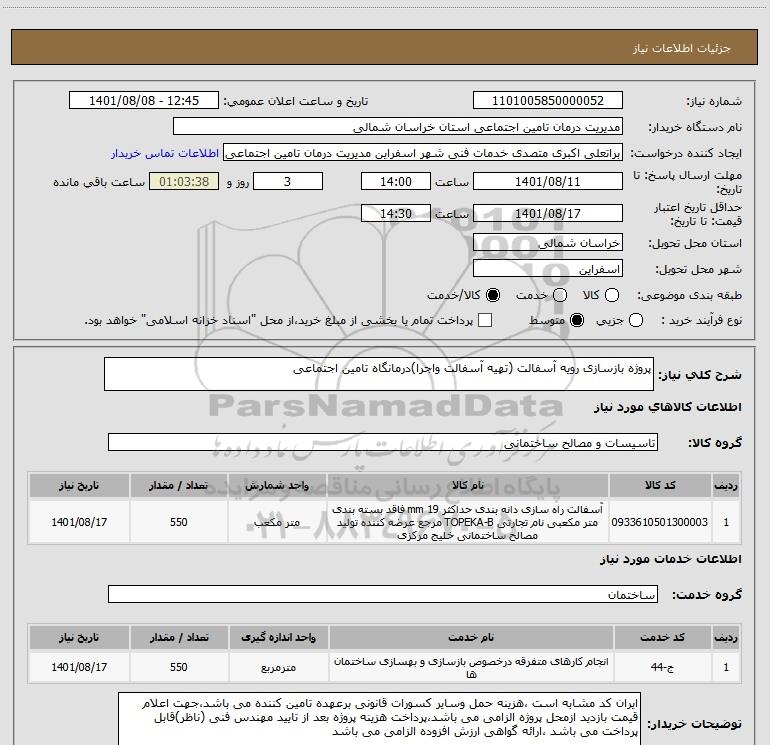Viewport: 770px width, 745px height.
Task: Click the service group field ساختمان
Action: point(383,594)
